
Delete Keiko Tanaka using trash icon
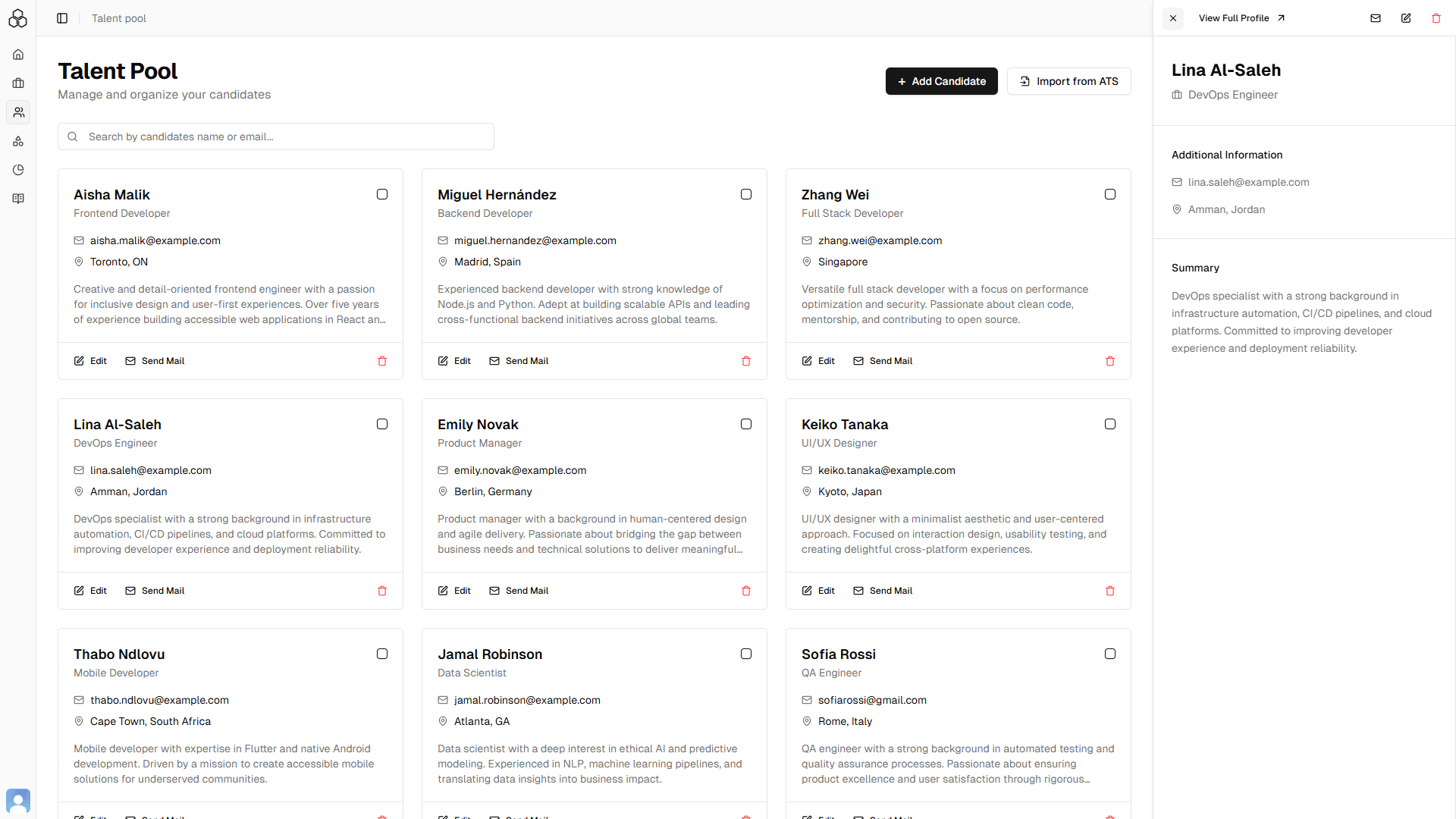pyautogui.click(x=1110, y=591)
